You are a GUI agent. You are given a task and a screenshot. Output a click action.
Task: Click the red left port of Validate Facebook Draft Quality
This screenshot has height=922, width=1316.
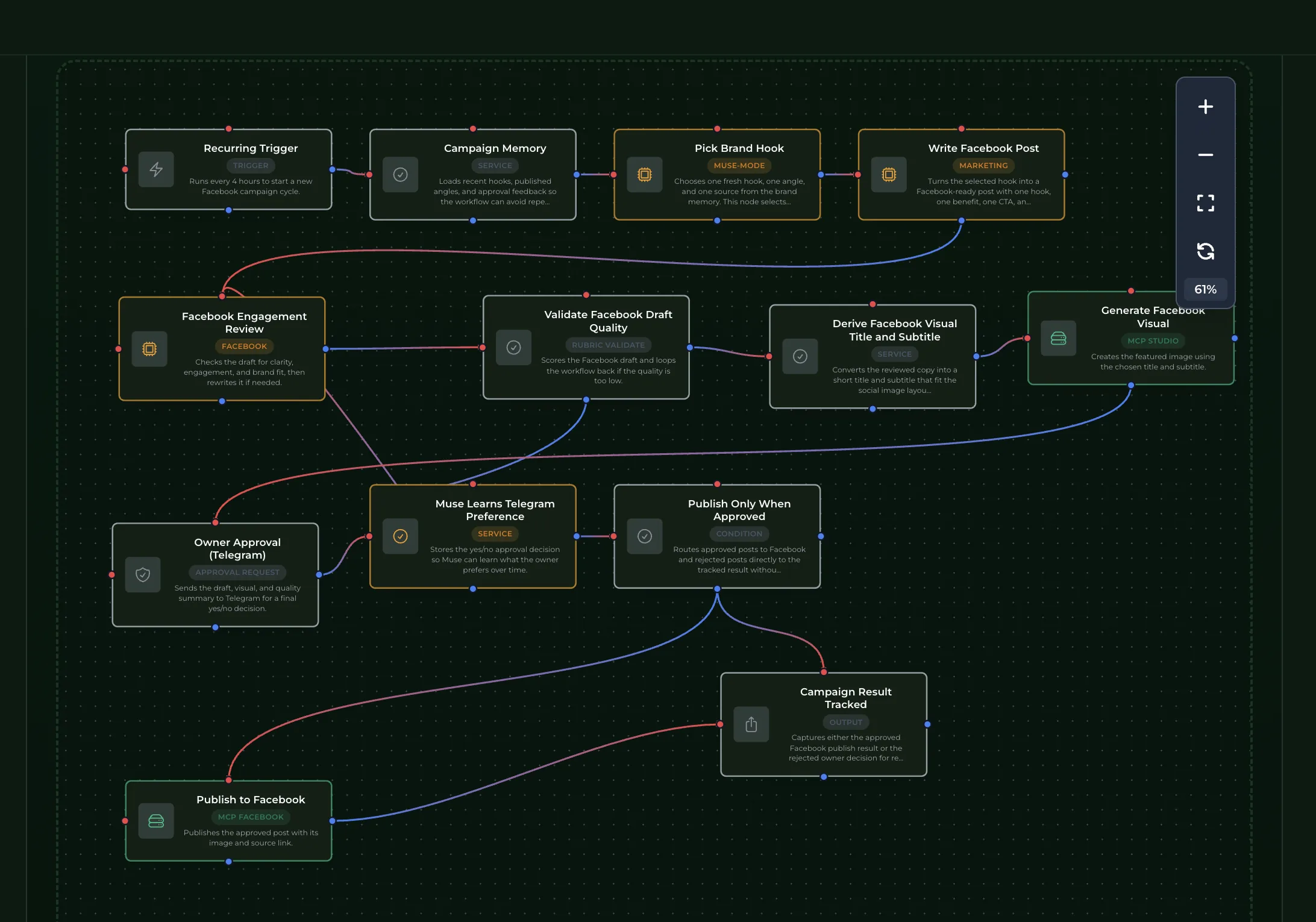coord(482,347)
